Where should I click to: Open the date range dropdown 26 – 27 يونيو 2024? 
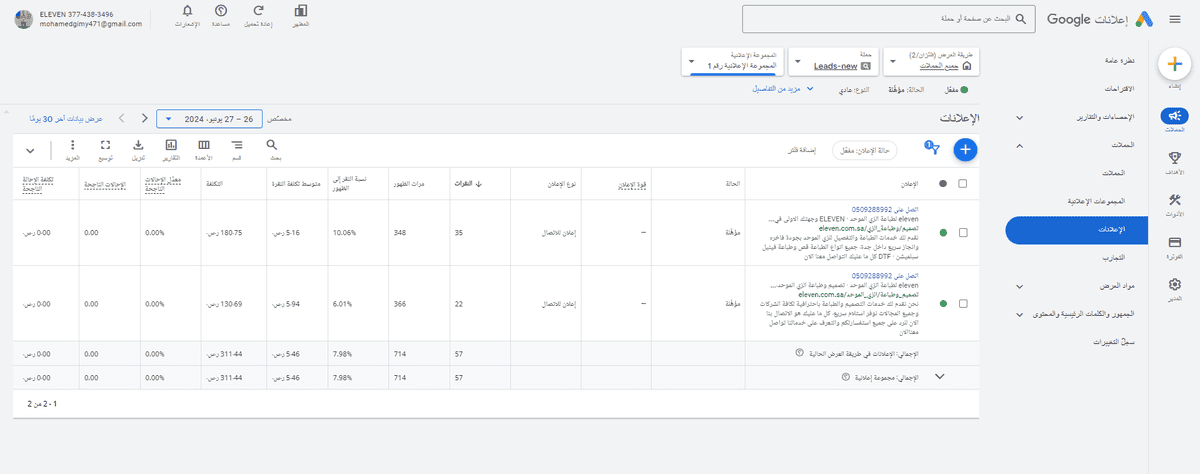[211, 119]
